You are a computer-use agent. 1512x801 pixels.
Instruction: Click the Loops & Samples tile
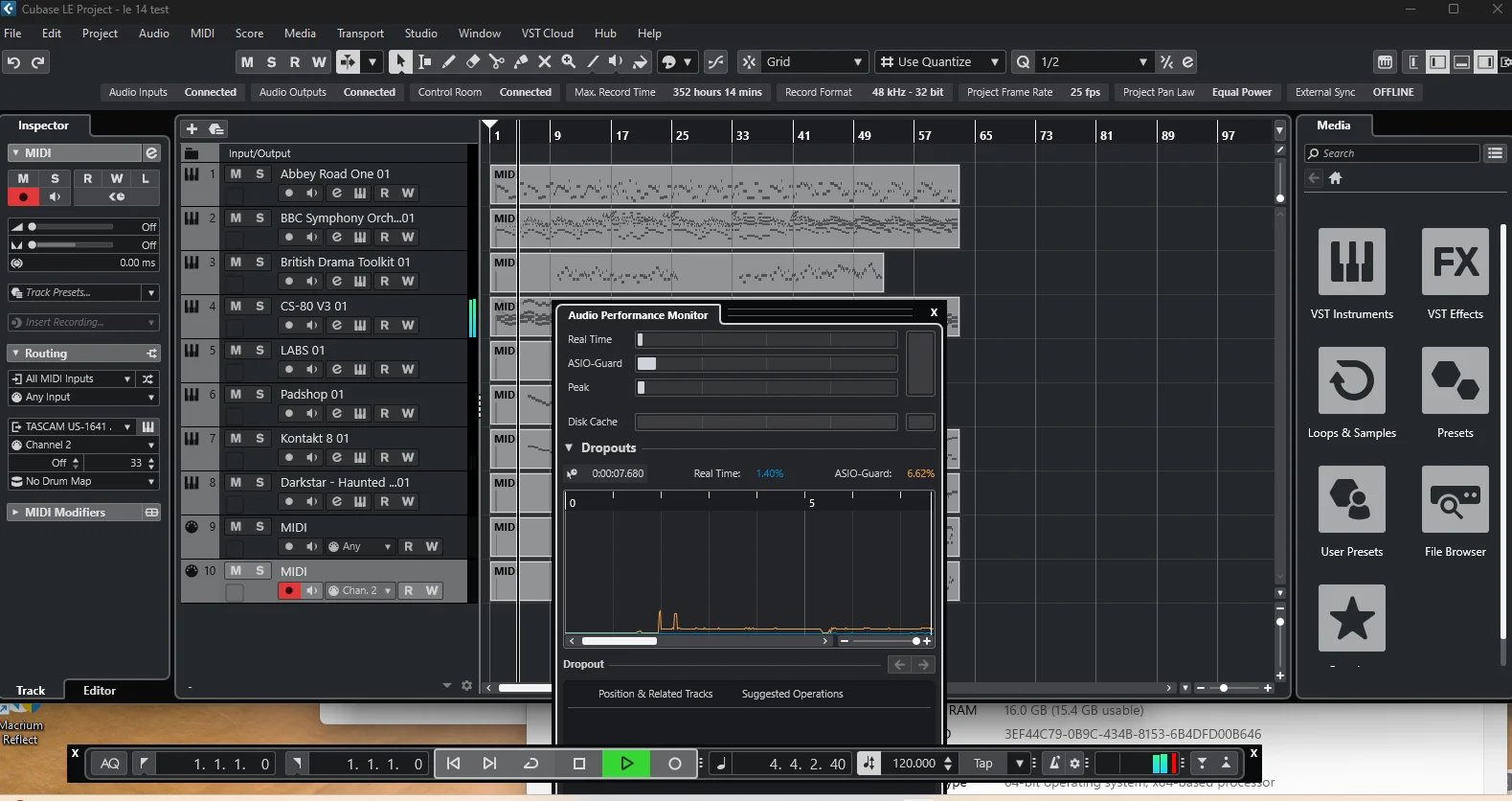point(1351,380)
